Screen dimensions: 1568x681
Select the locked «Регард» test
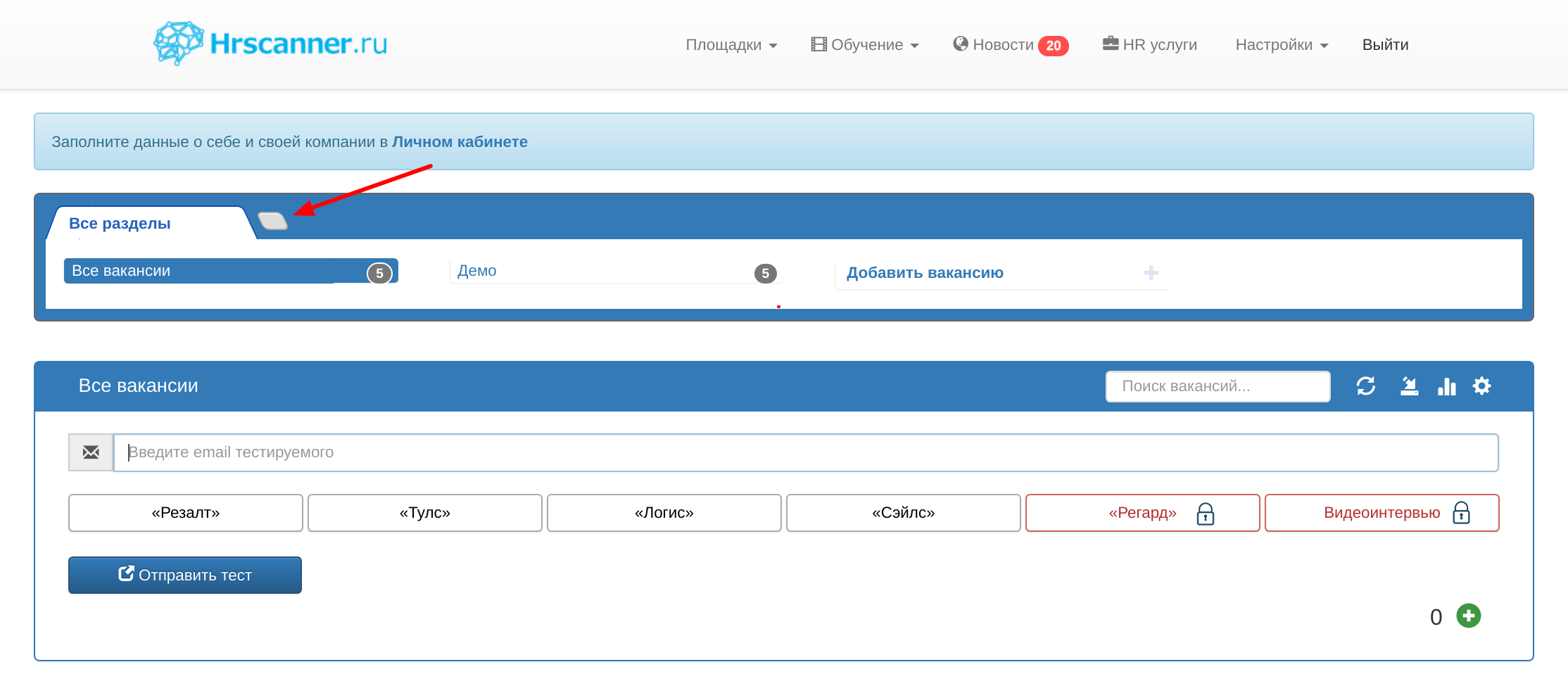[1143, 513]
